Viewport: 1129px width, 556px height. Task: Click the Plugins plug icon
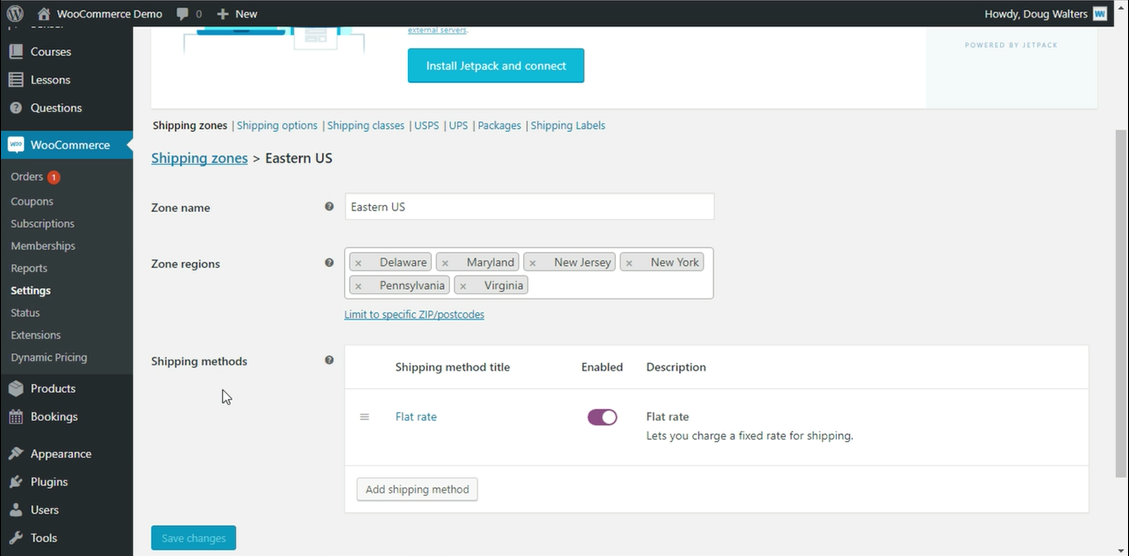click(16, 482)
